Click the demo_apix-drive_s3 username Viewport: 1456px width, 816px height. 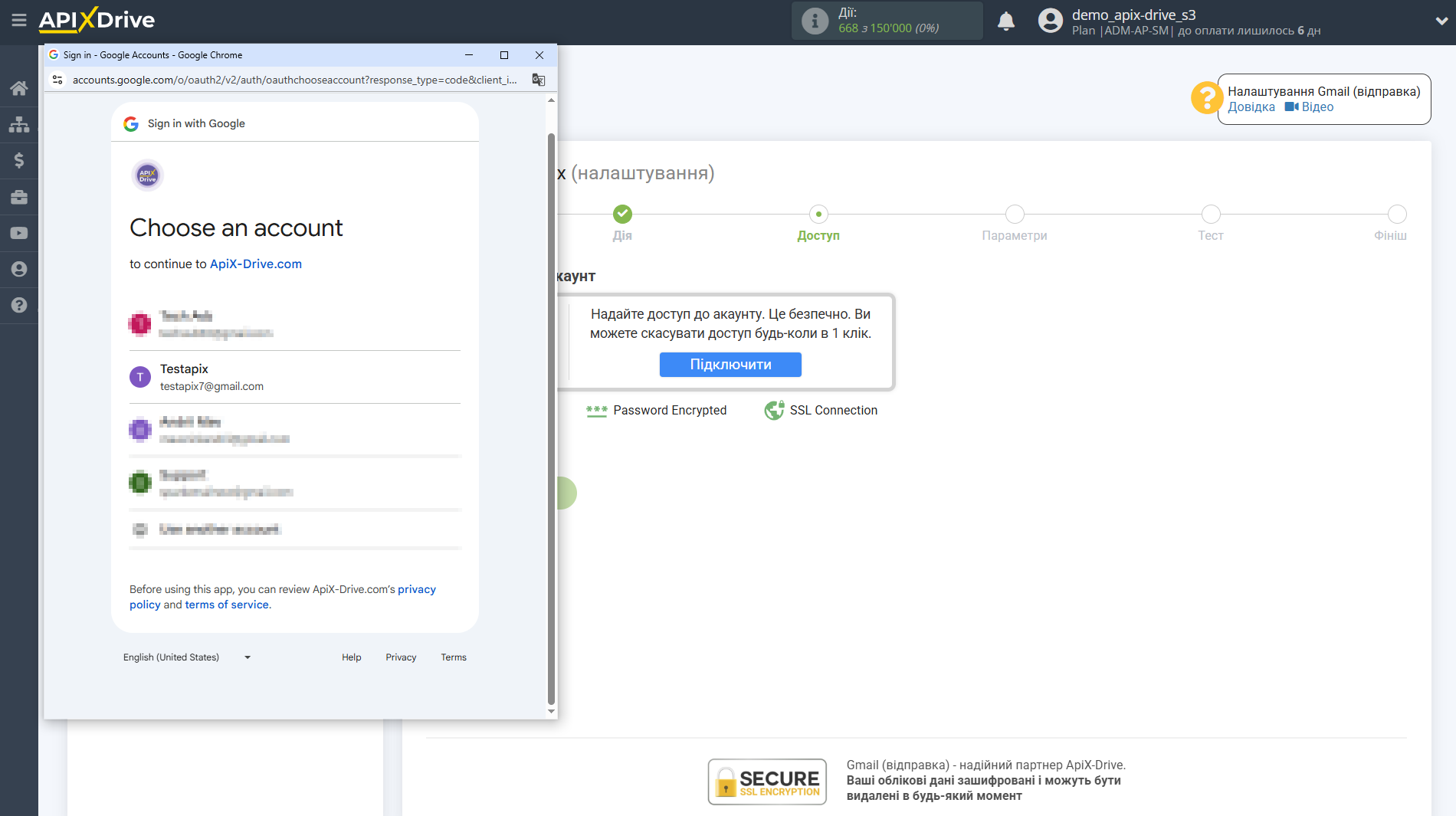coord(1133,15)
